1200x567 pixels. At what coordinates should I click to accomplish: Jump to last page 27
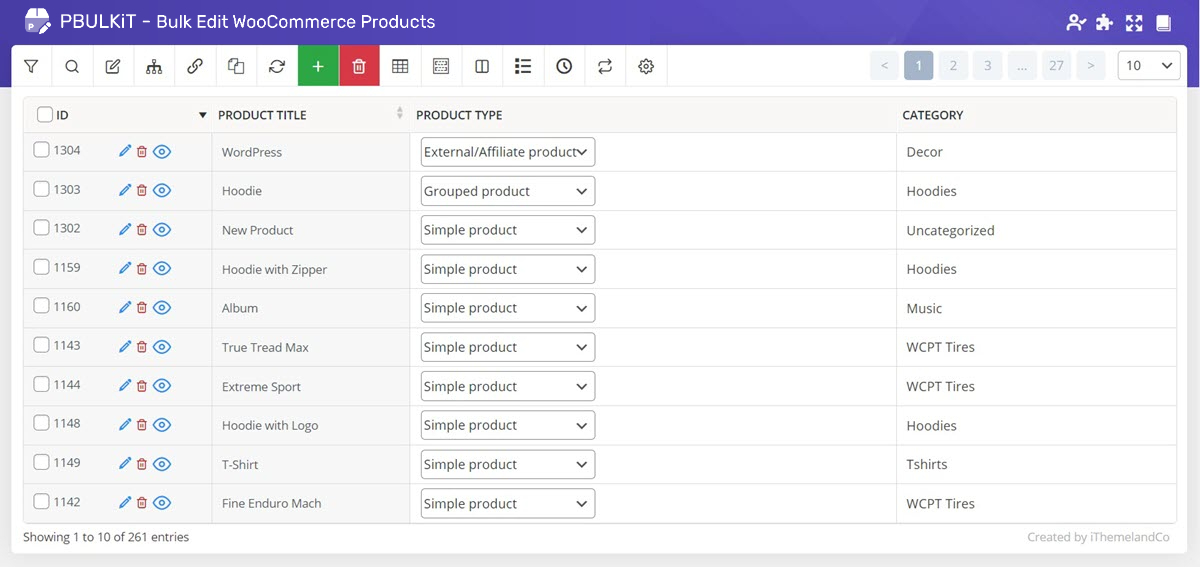pyautogui.click(x=1056, y=66)
